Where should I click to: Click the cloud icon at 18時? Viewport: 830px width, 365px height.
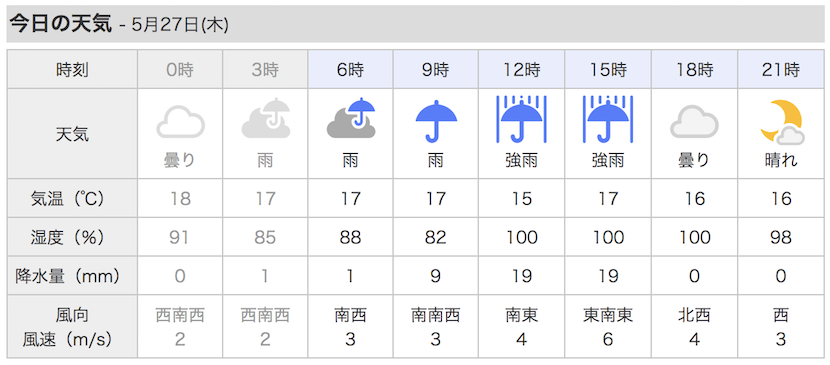(x=694, y=122)
